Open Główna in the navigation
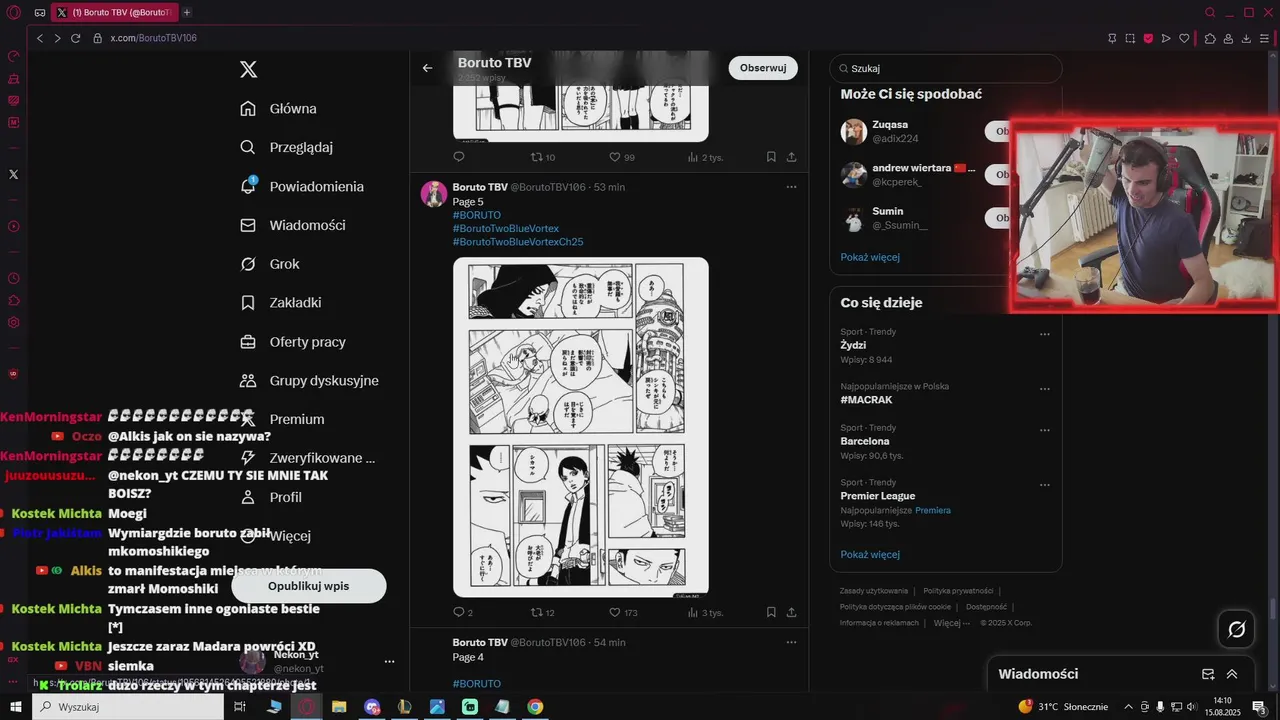This screenshot has height=720, width=1280. coord(279,108)
